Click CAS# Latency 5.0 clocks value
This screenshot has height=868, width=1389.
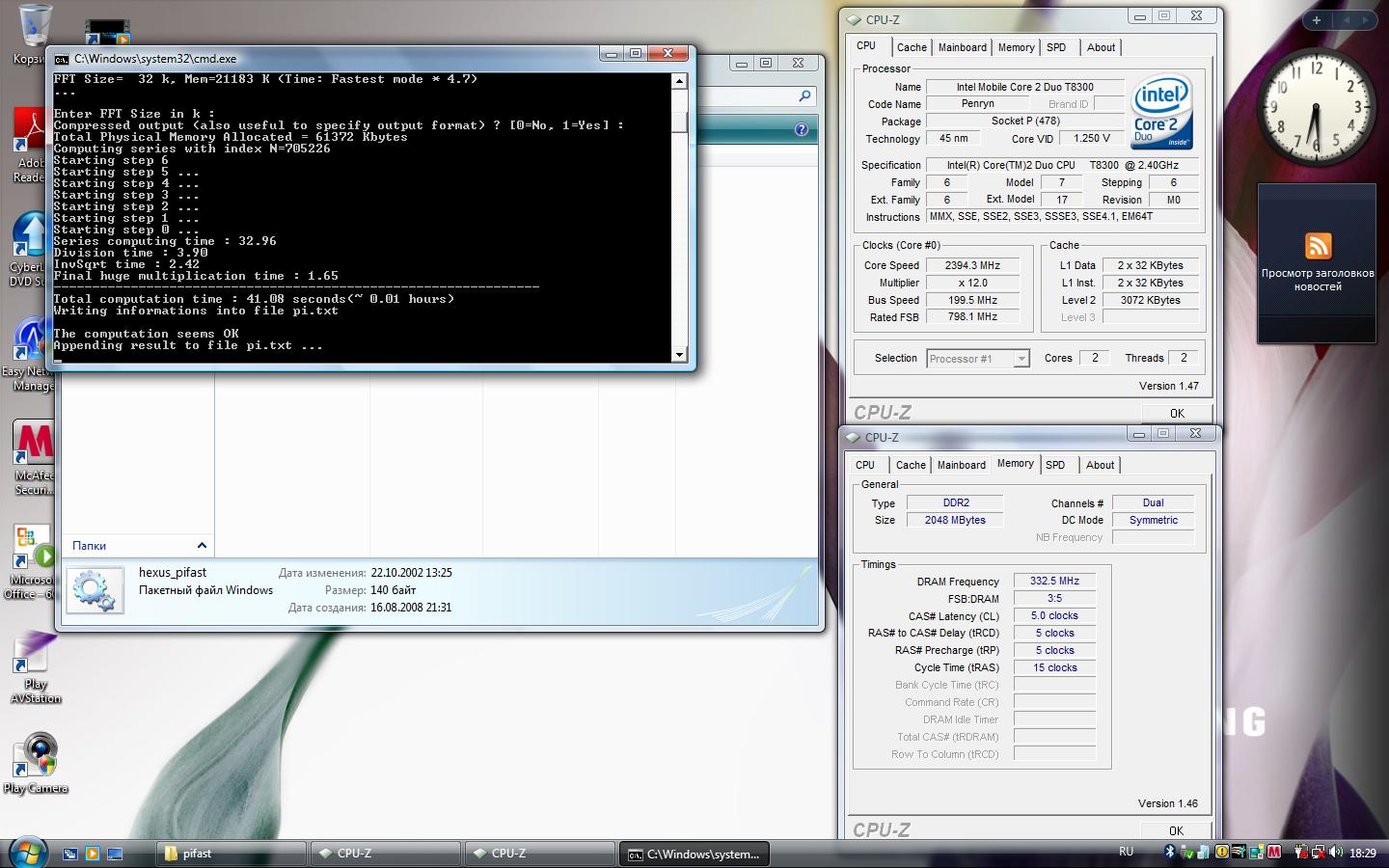click(x=1054, y=615)
